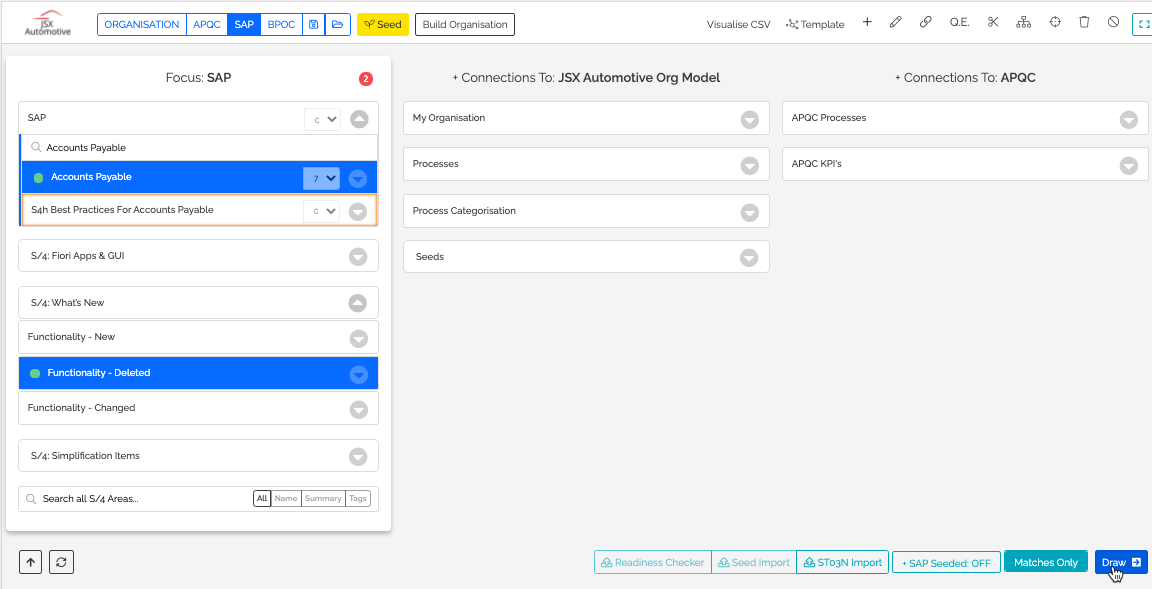Expand the Functionality - New row
Viewport: 1152px width, 589px height.
[x=359, y=338]
